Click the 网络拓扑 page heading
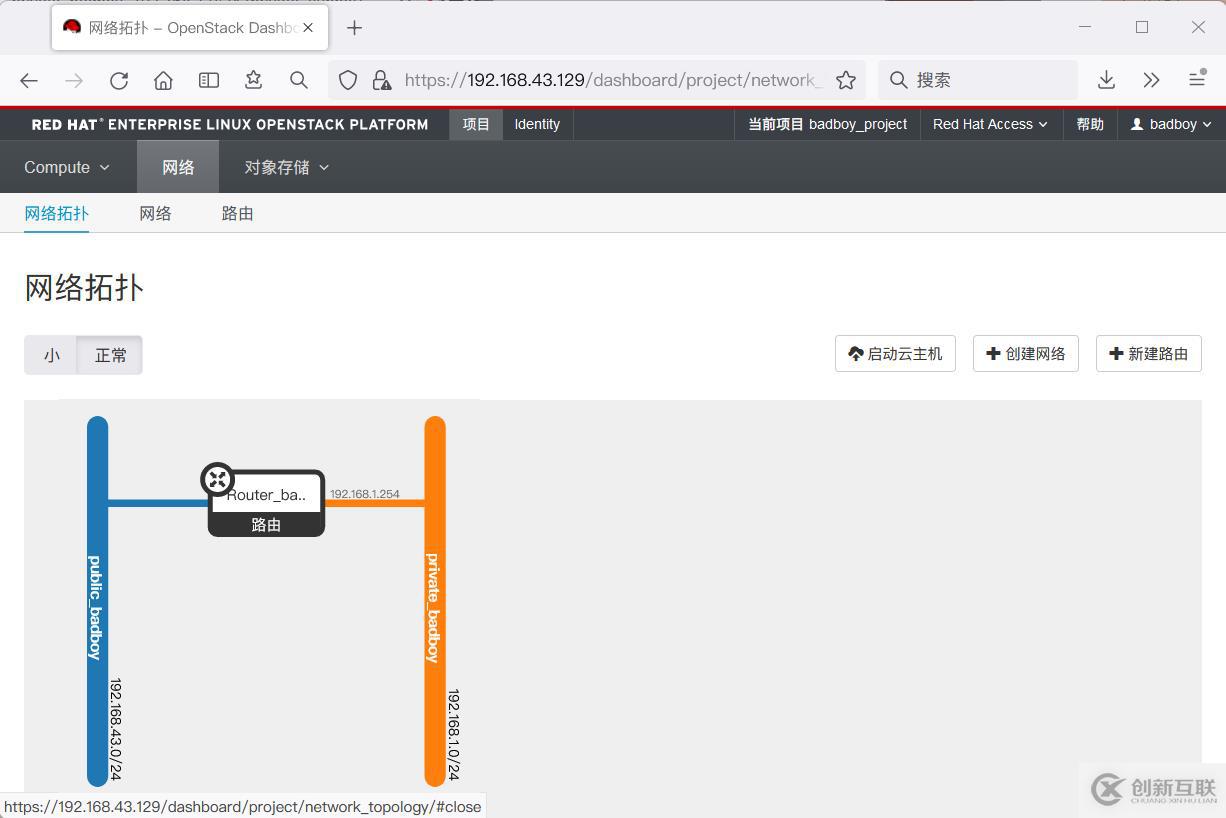Viewport: 1226px width, 818px height. pyautogui.click(x=84, y=288)
